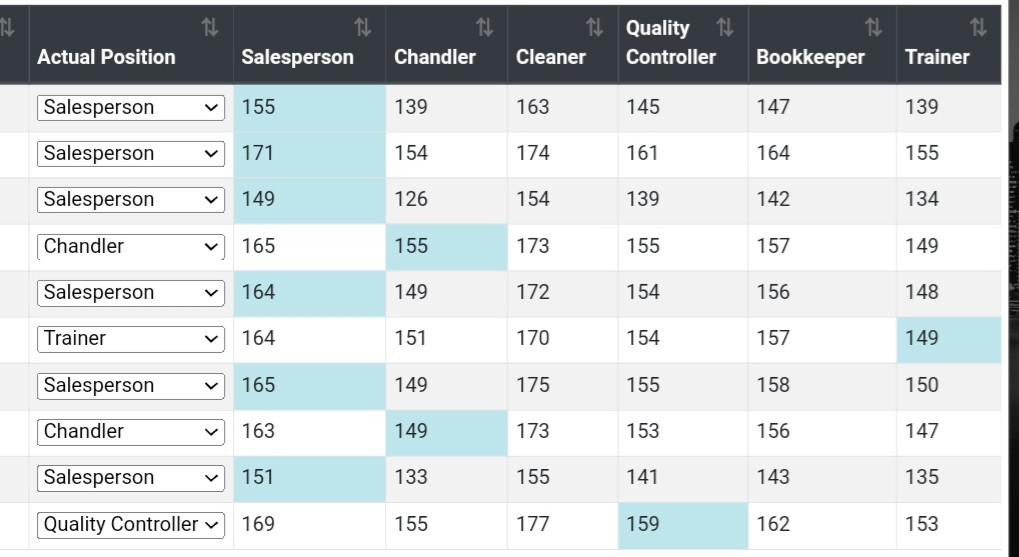Screen dimensions: 1019x557
Task: Open first row Salesperson position dropdown
Action: [x=131, y=108]
